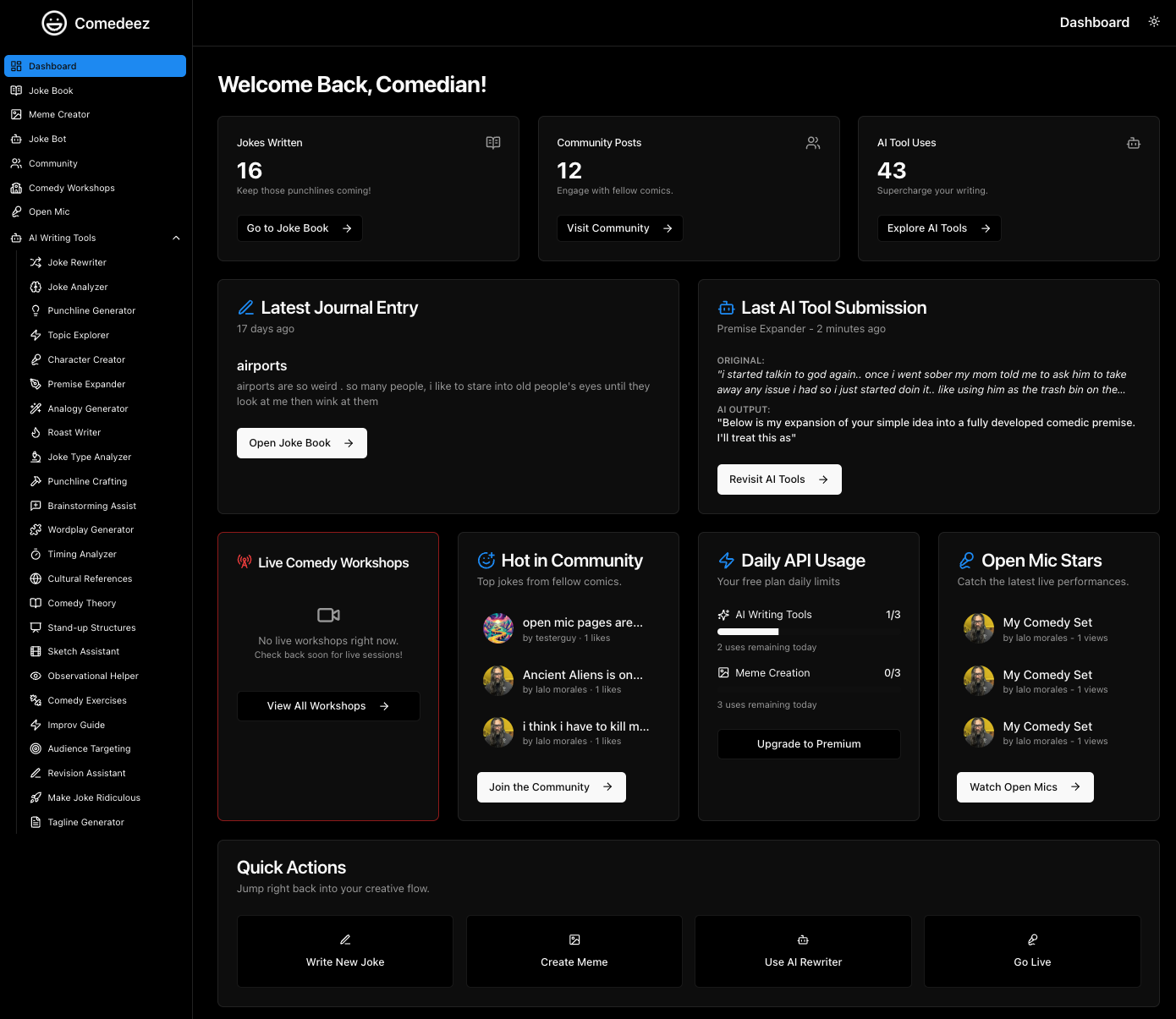This screenshot has height=1019, width=1176.
Task: Select the Timing Analyzer stopwatch icon
Action: [x=36, y=554]
